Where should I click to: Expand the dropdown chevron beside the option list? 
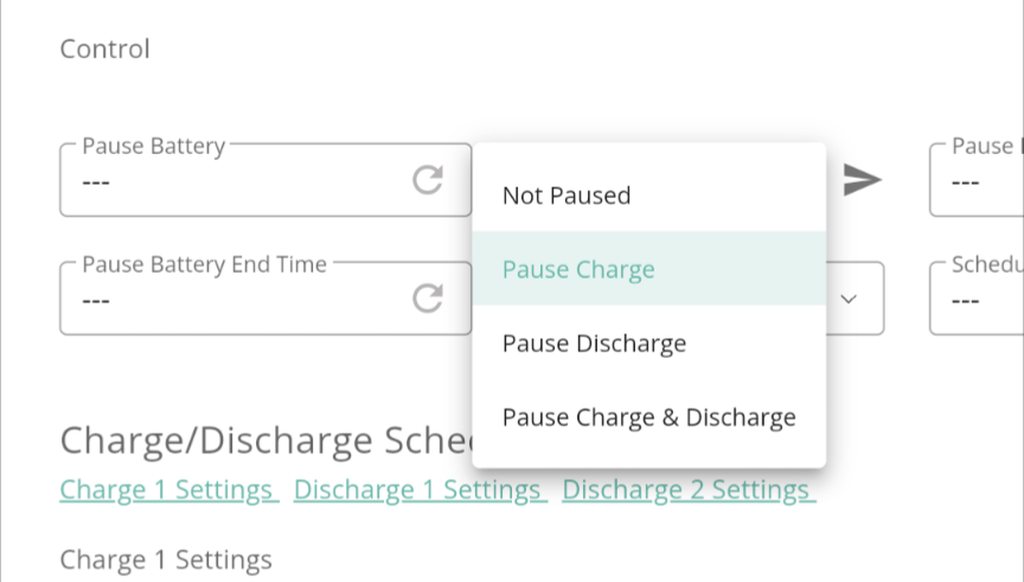pos(849,298)
